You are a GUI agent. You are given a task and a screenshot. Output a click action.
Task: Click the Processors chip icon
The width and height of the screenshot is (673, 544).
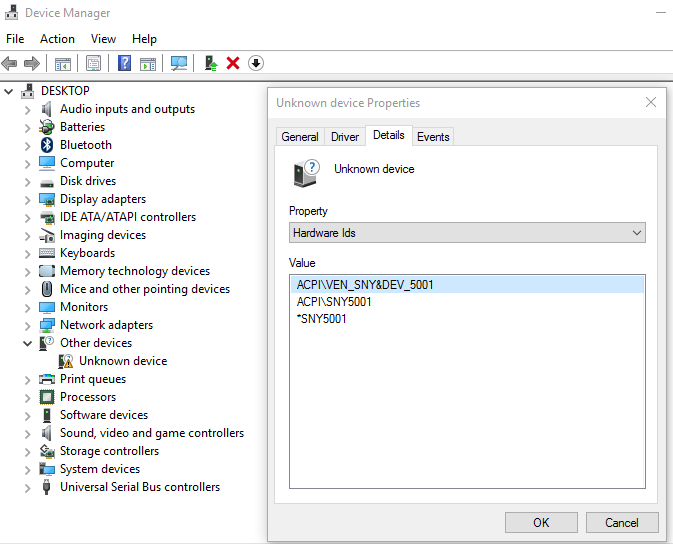pyautogui.click(x=47, y=397)
